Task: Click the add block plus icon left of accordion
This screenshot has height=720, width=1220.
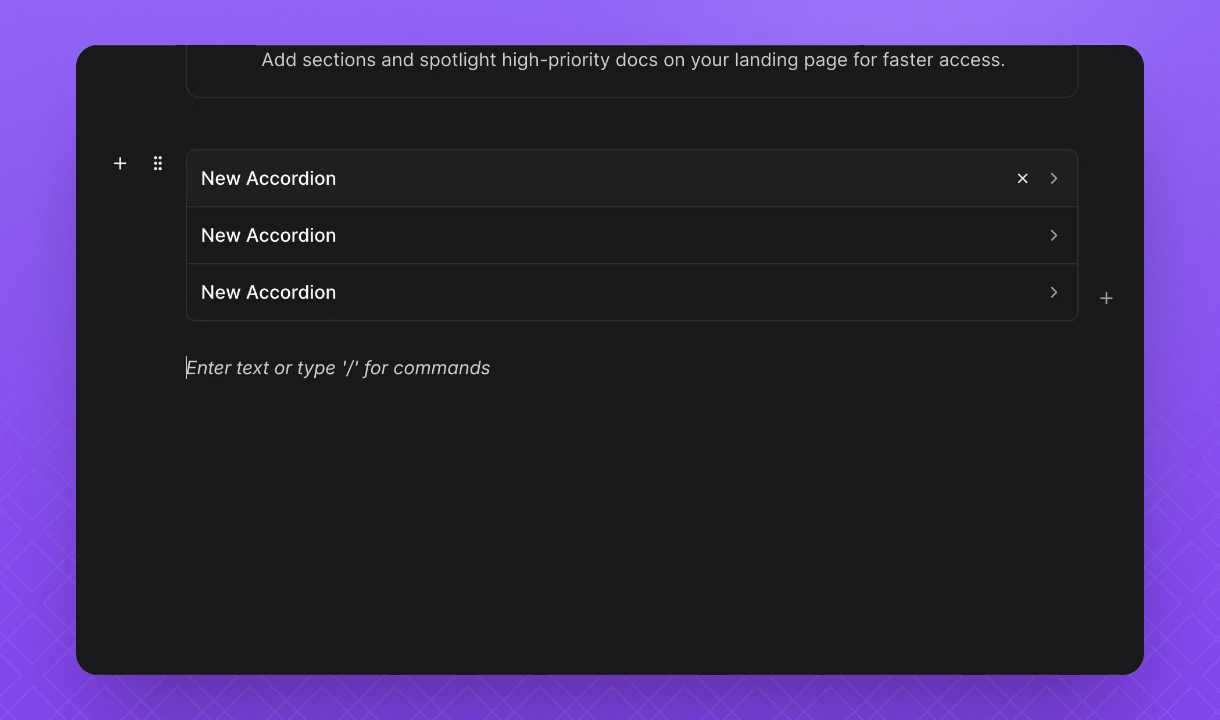Action: (x=120, y=163)
